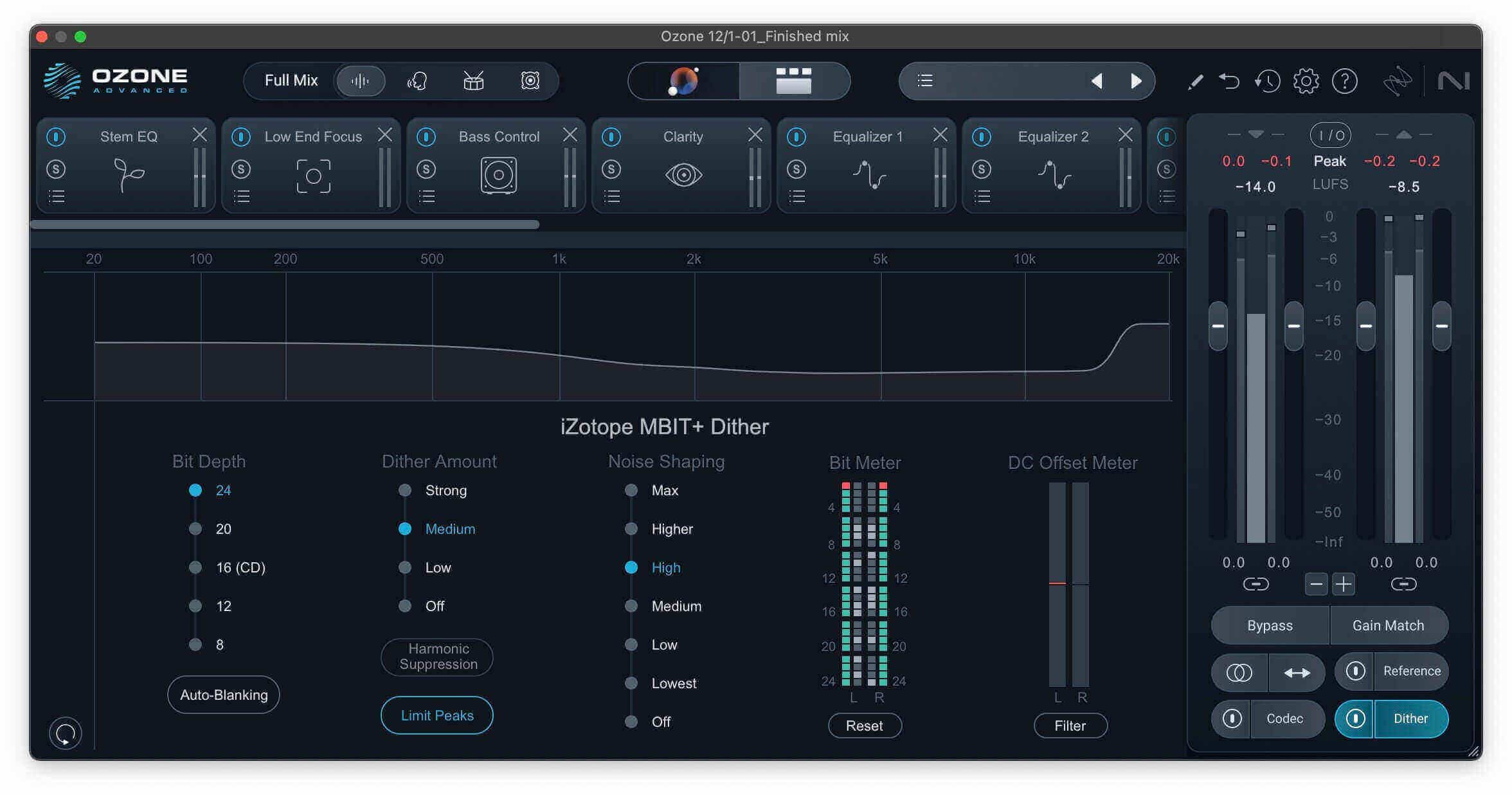
Task: Click the iZotope swirl logo icon
Action: click(1398, 82)
